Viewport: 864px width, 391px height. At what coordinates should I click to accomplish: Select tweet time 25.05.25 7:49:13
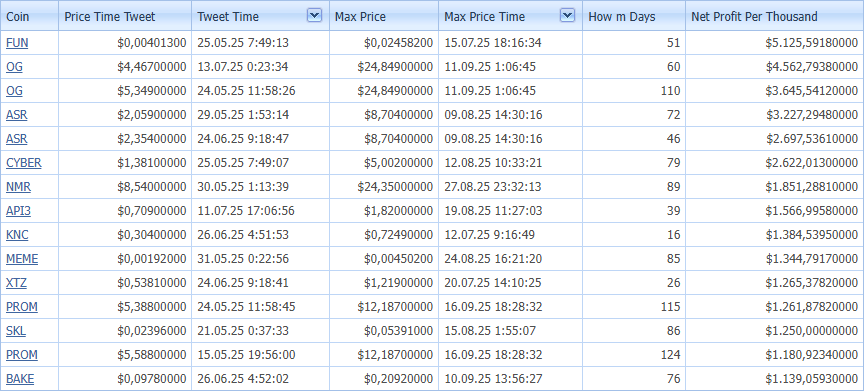click(x=260, y=43)
